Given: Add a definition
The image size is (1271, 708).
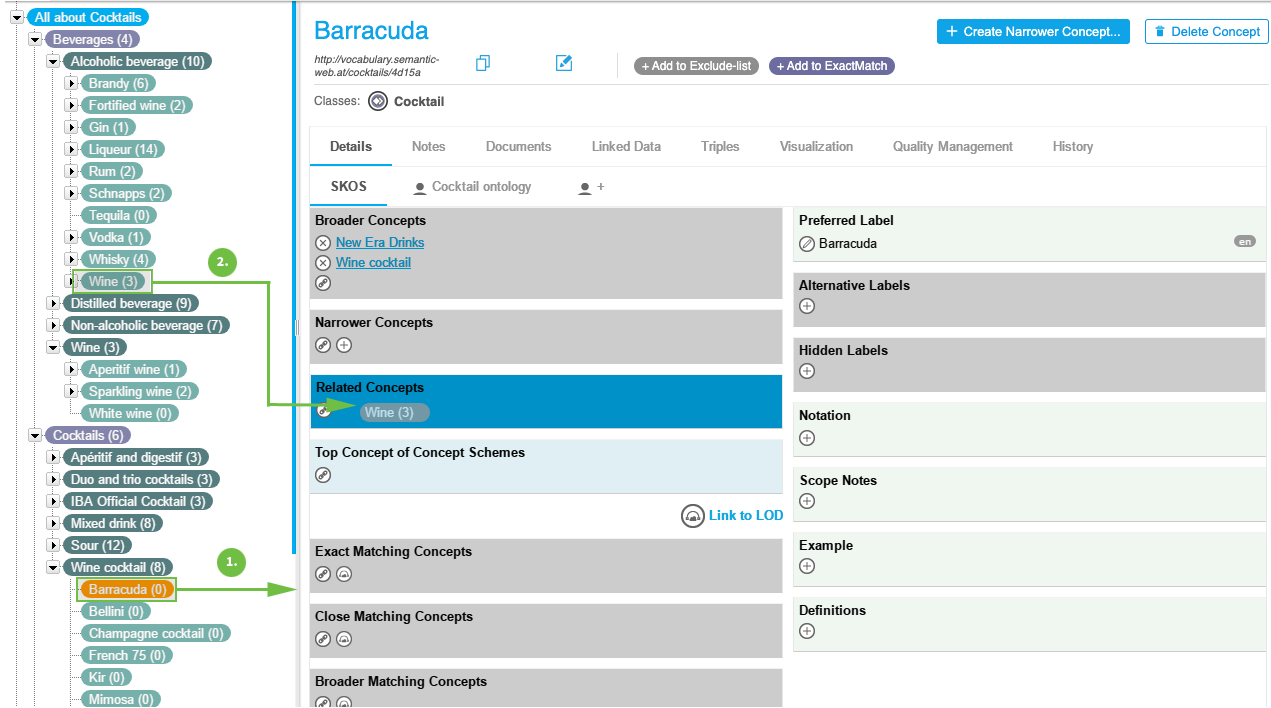Looking at the screenshot, I should pyautogui.click(x=807, y=631).
